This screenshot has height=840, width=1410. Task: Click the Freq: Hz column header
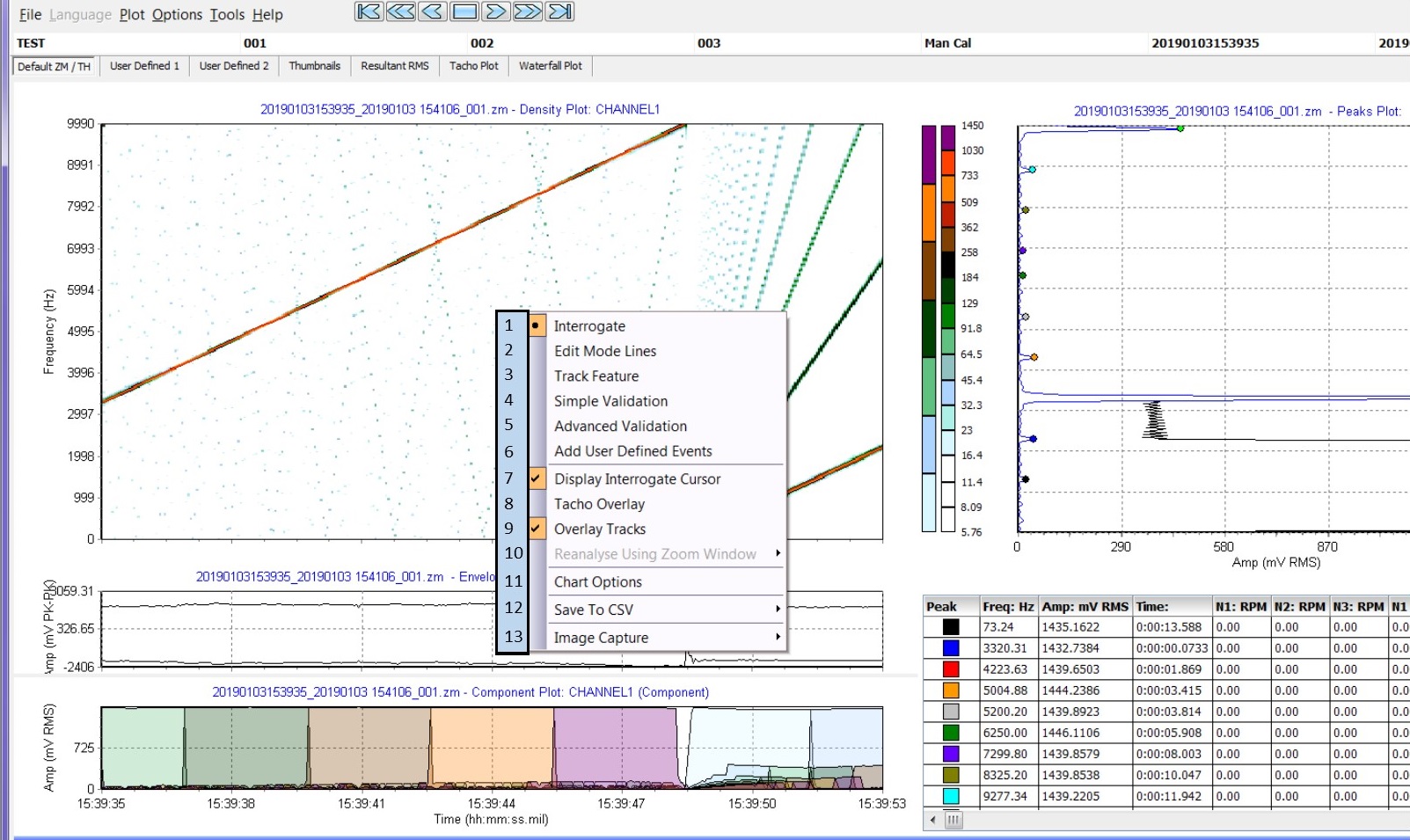tap(1007, 607)
